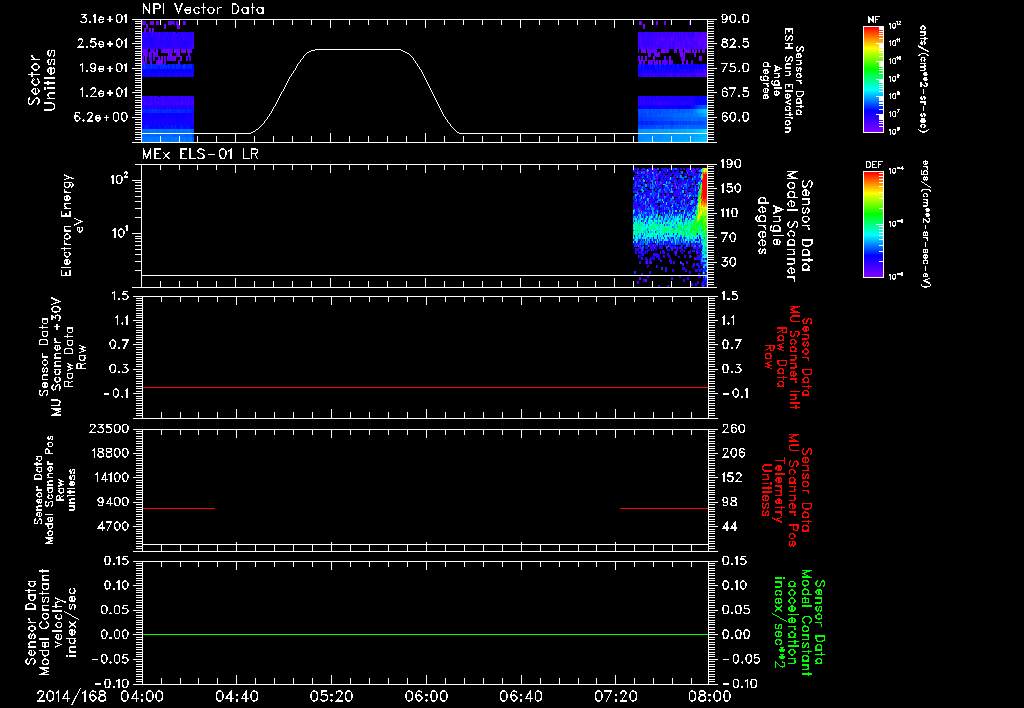This screenshot has width=1024, height=708.
Task: Click the 82.5 sun elevation tick label
Action: click(x=735, y=43)
